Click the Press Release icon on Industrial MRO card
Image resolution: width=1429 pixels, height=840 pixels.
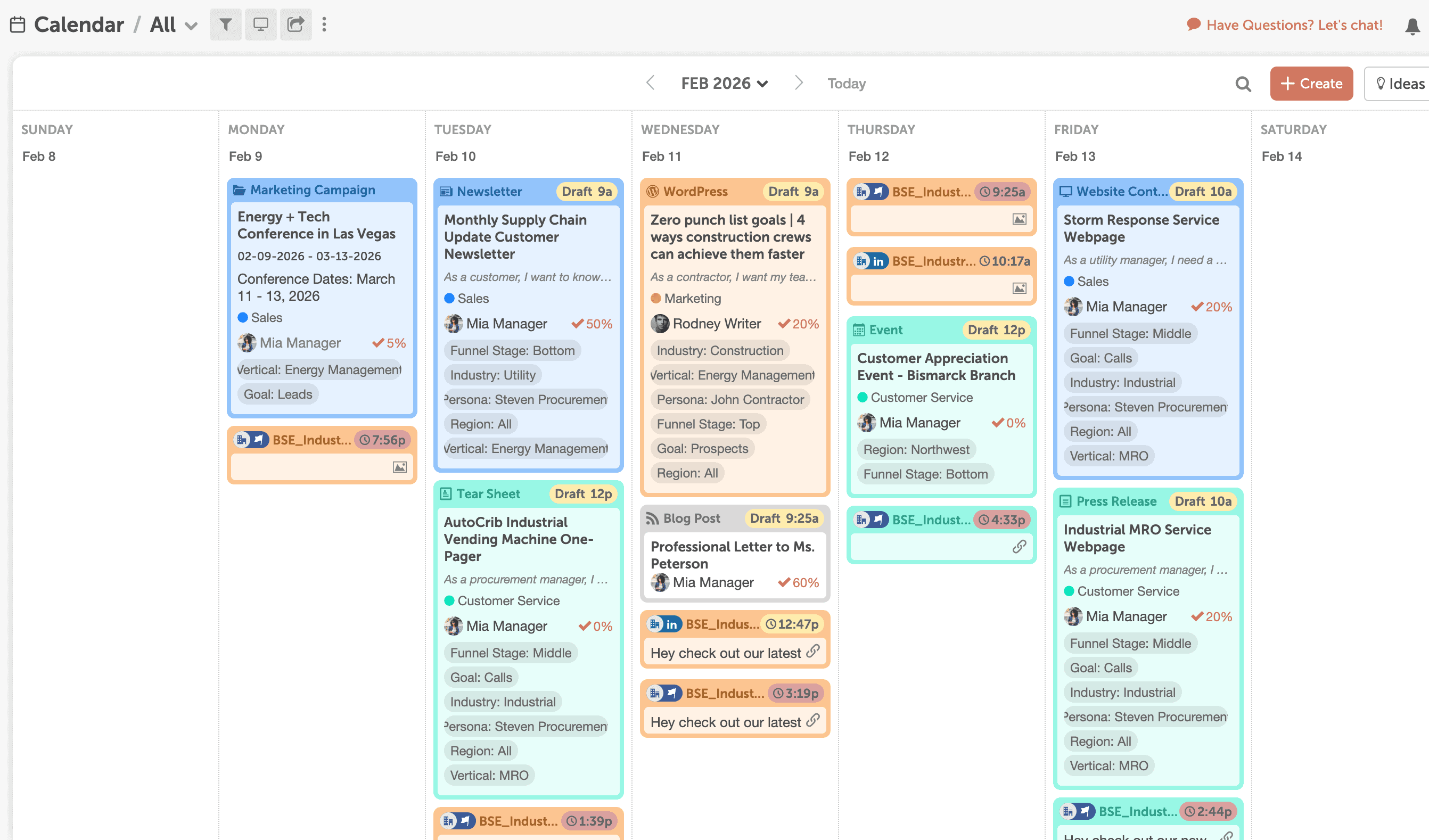[1065, 501]
